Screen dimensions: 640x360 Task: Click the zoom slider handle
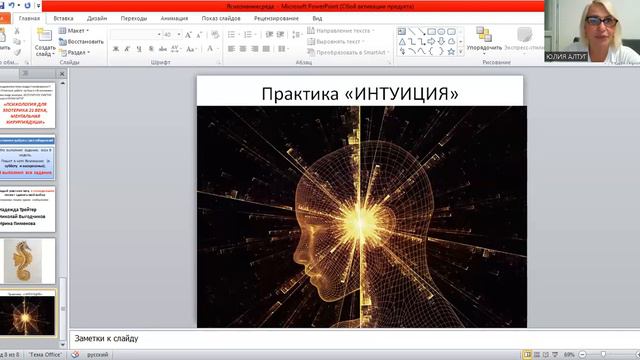[x=603, y=354]
